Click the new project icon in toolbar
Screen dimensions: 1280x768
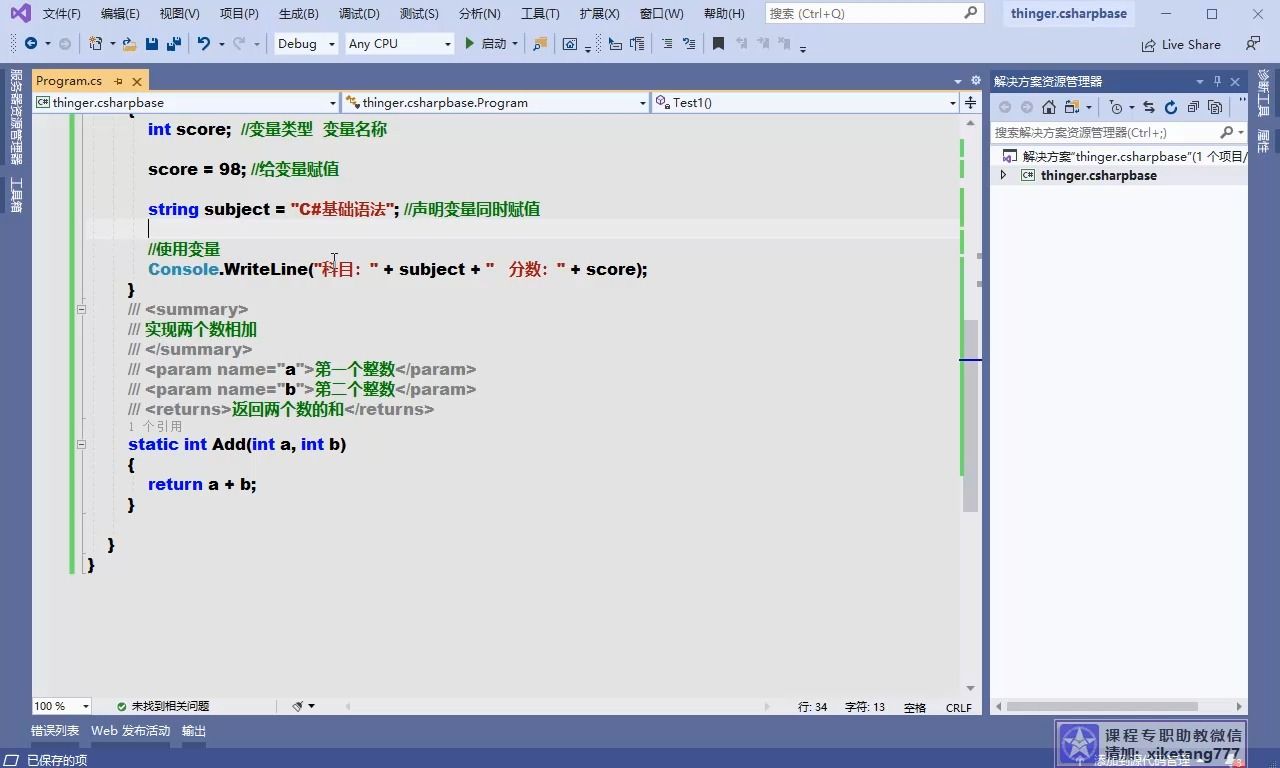[95, 44]
